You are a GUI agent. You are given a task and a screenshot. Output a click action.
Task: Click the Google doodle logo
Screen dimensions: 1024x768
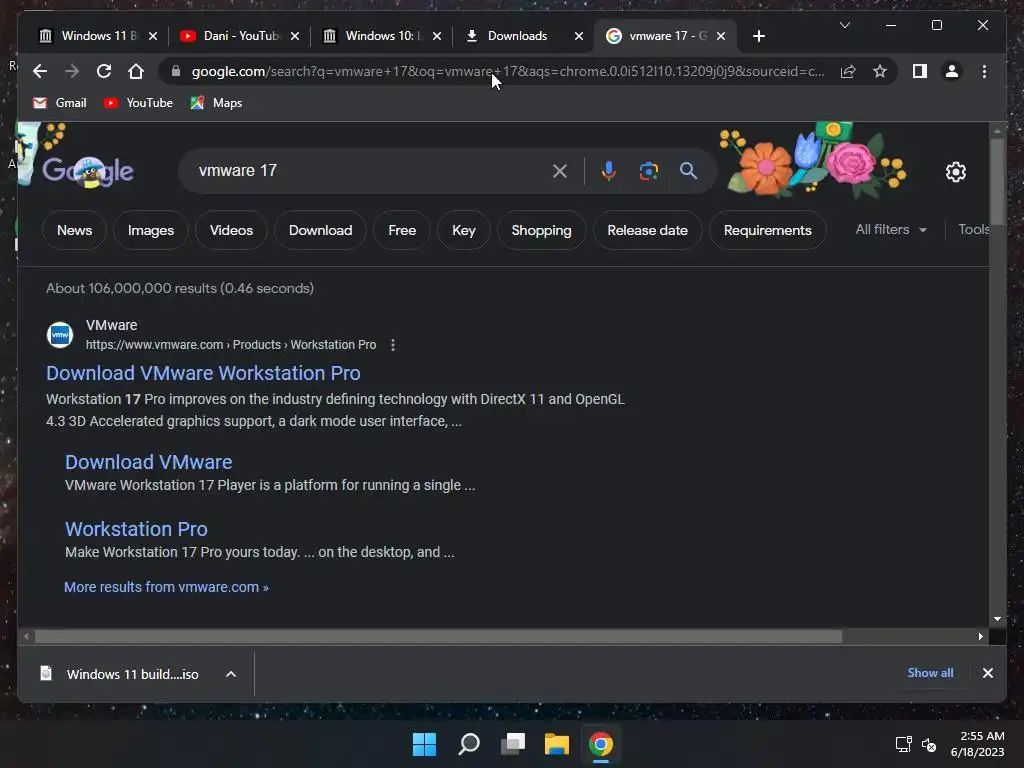(x=88, y=172)
